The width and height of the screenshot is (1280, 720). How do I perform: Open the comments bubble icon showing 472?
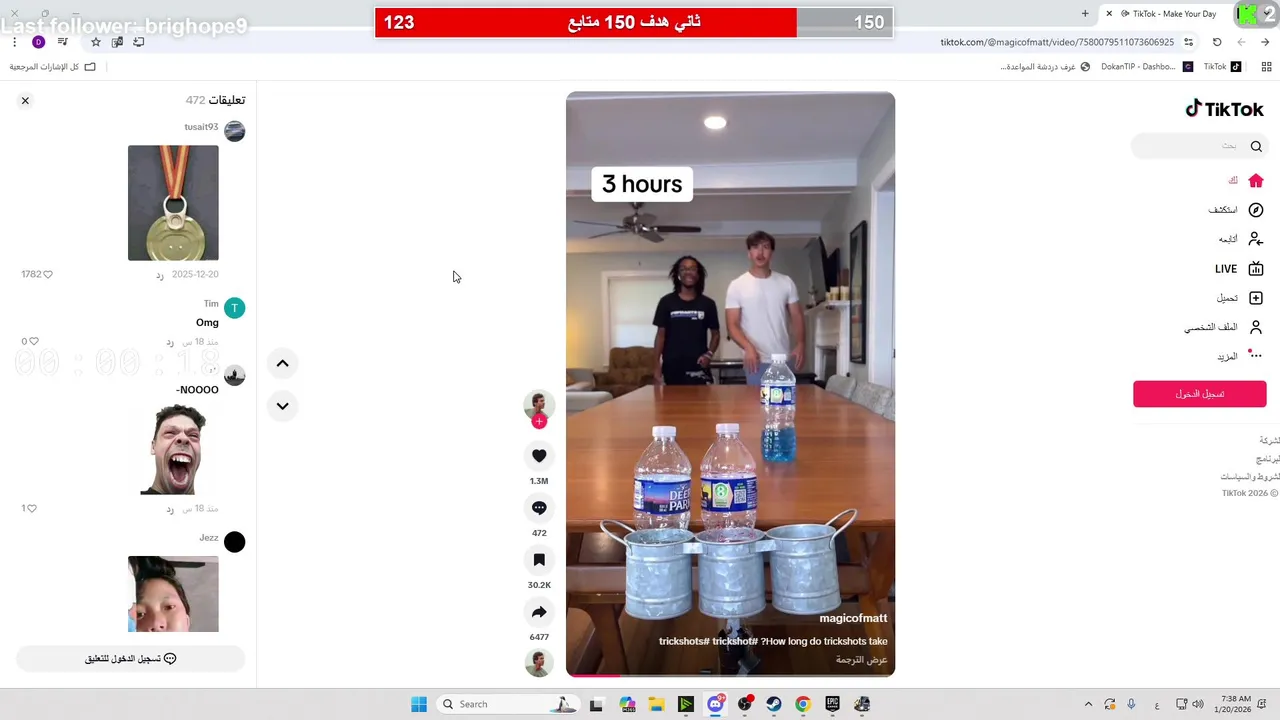tap(539, 508)
